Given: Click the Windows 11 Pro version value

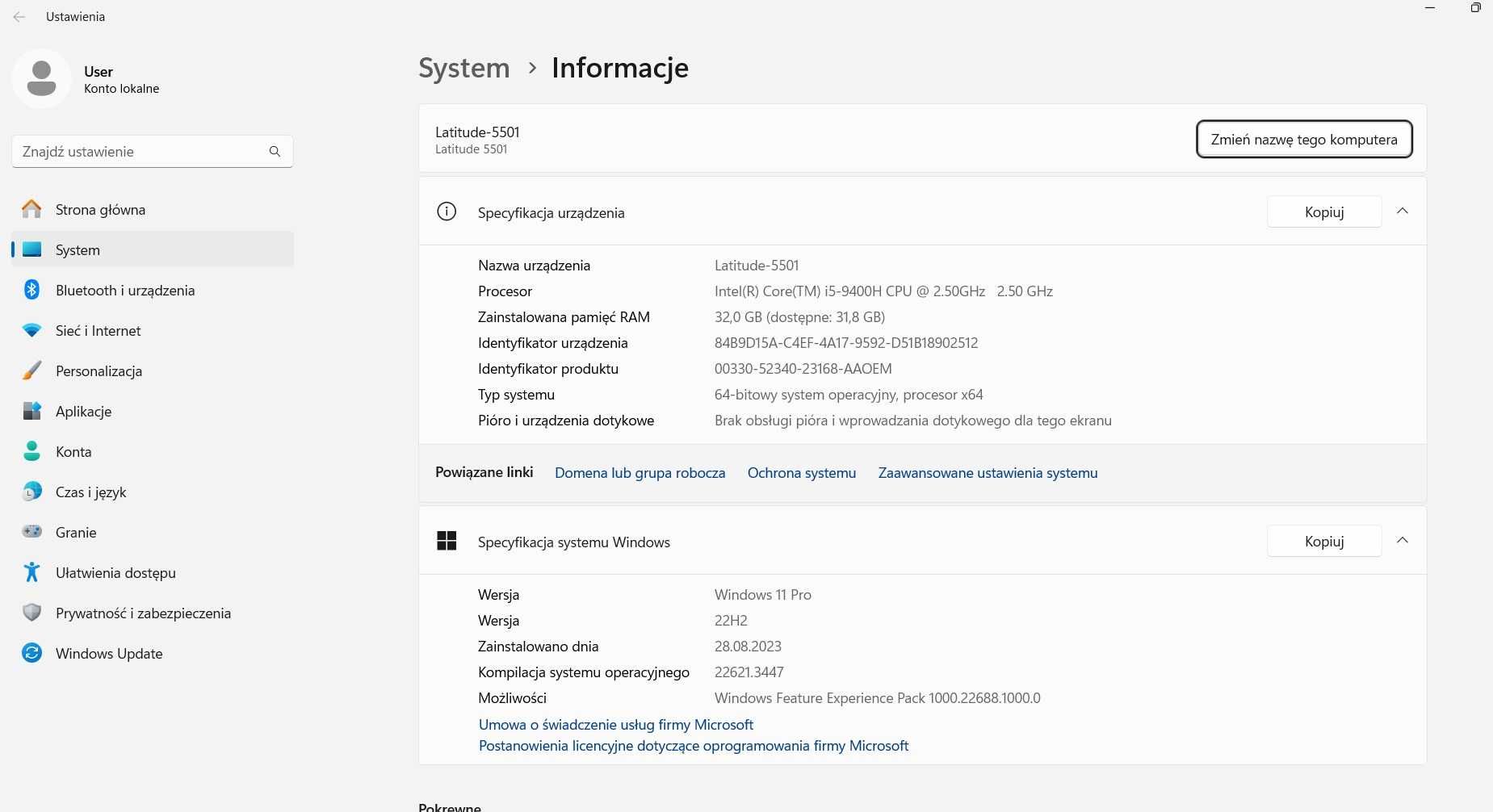Looking at the screenshot, I should pyautogui.click(x=763, y=594).
